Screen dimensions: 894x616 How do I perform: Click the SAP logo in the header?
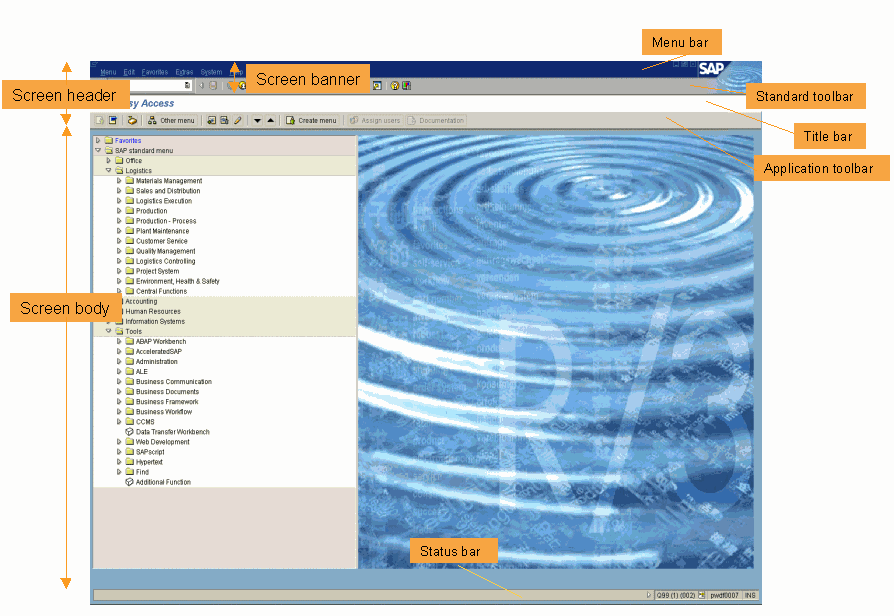[x=711, y=69]
